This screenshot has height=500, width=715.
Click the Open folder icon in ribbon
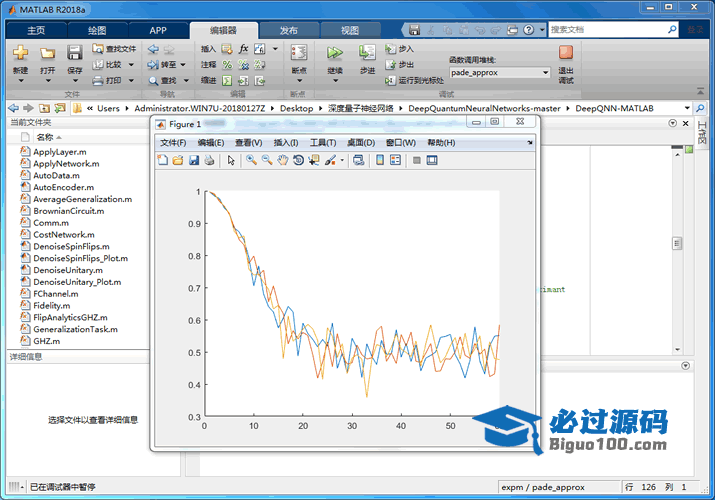coord(47,53)
